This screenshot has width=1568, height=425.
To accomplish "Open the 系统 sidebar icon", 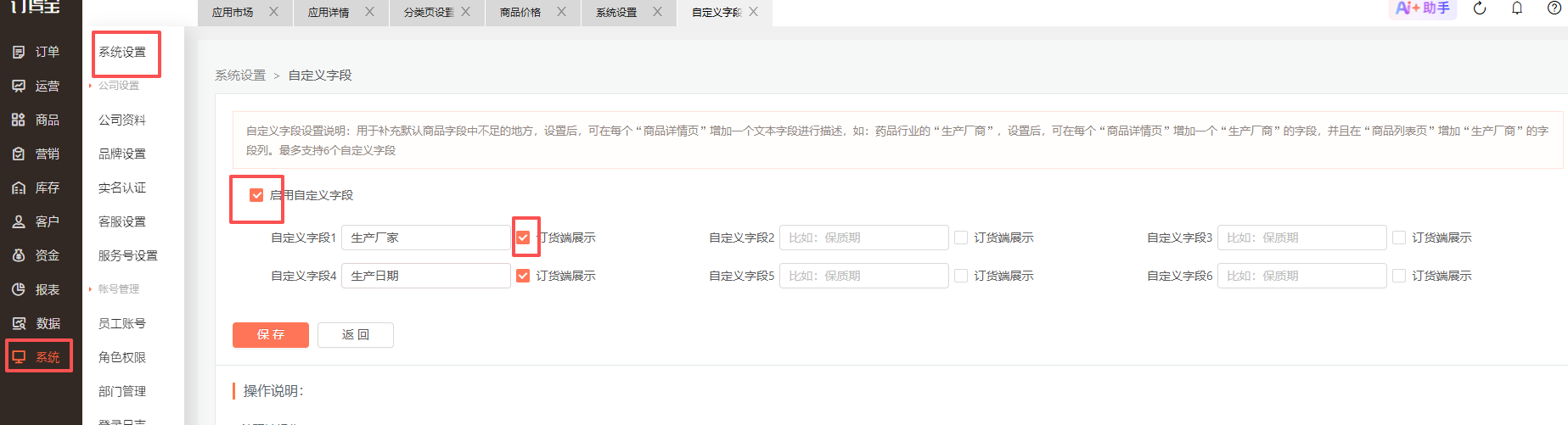I will click(19, 357).
